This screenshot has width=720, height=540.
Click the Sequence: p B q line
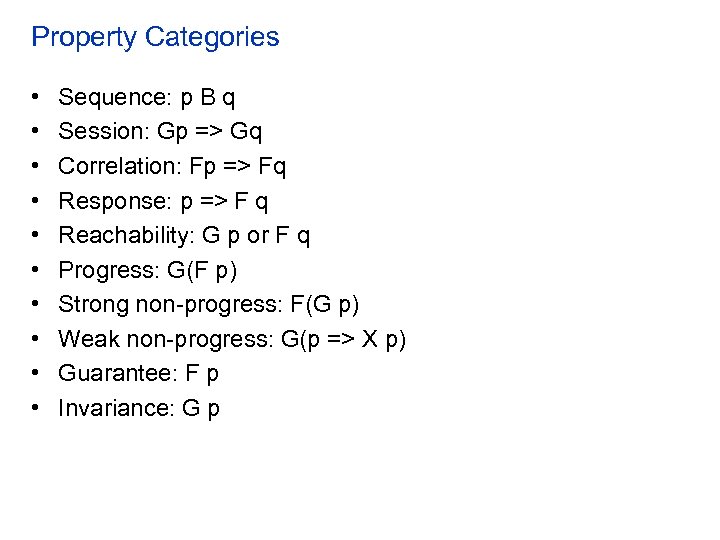[x=147, y=98]
